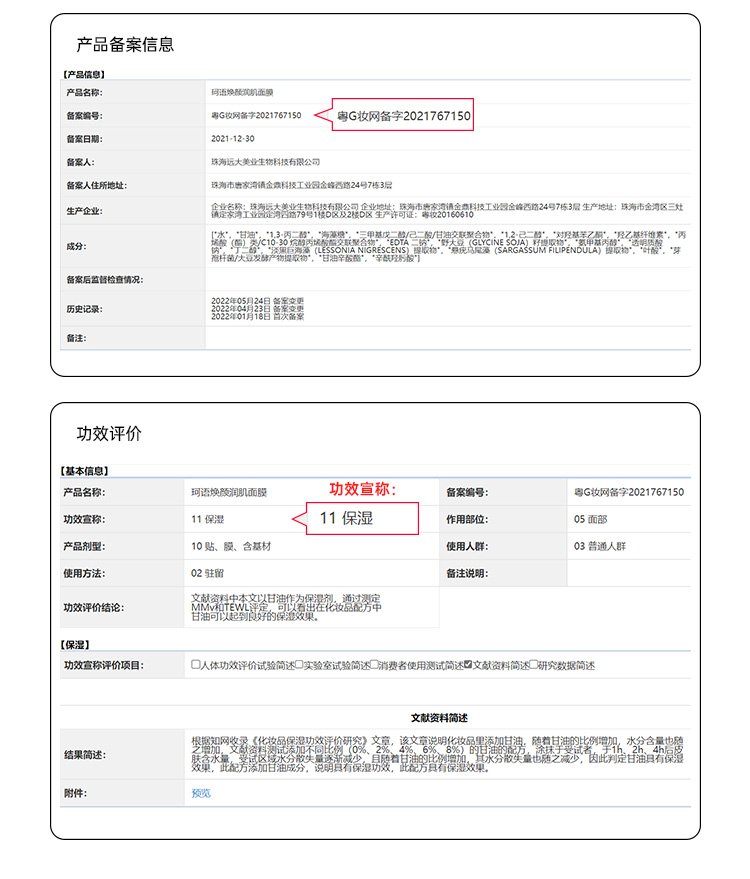Click the 【产品信息】 section label
750x879 pixels.
point(84,74)
